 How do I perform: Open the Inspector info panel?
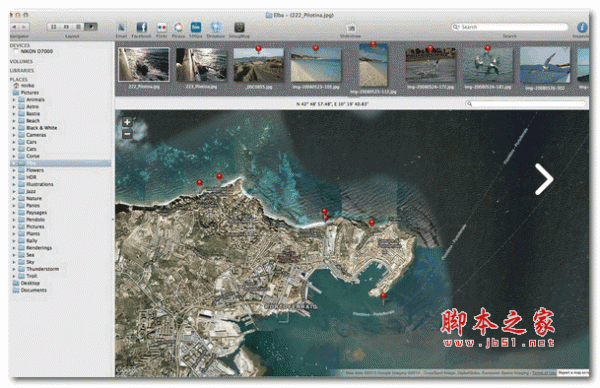tap(582, 28)
